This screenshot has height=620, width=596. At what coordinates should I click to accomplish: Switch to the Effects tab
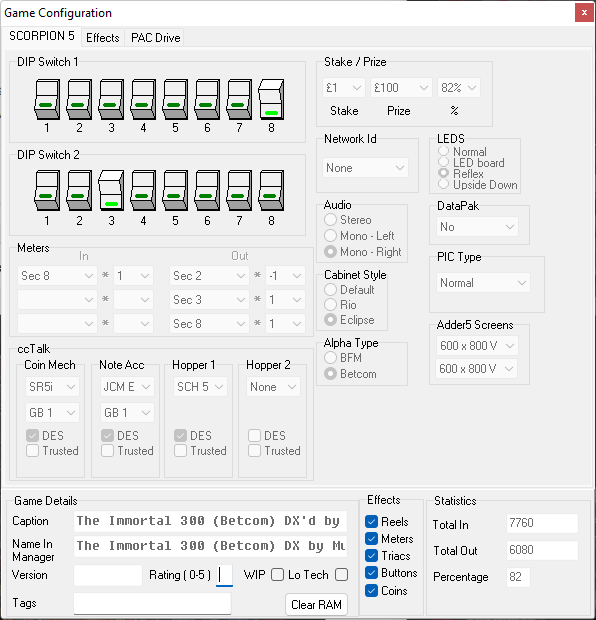pyautogui.click(x=103, y=38)
